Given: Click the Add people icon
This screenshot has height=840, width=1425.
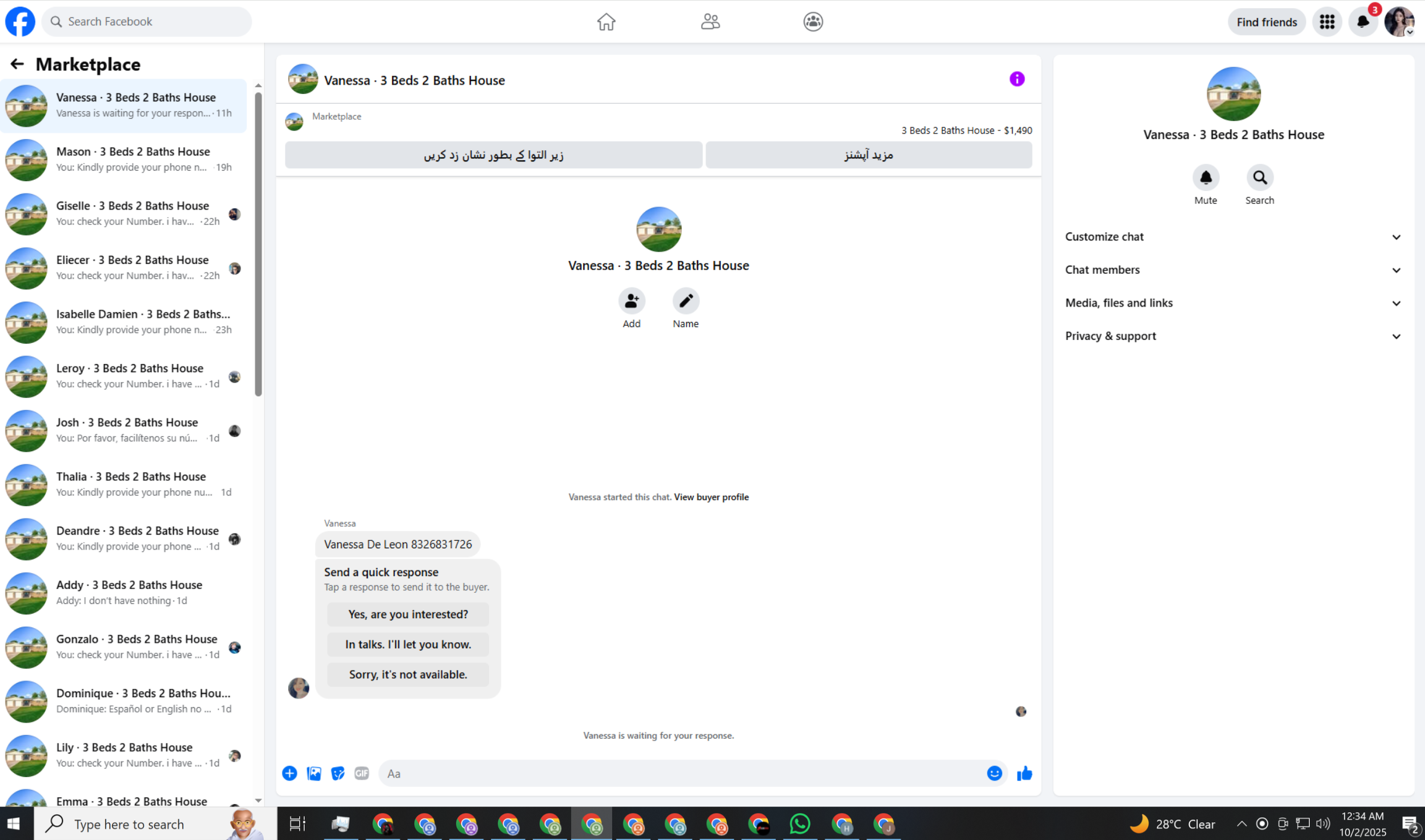Looking at the screenshot, I should 631,301.
